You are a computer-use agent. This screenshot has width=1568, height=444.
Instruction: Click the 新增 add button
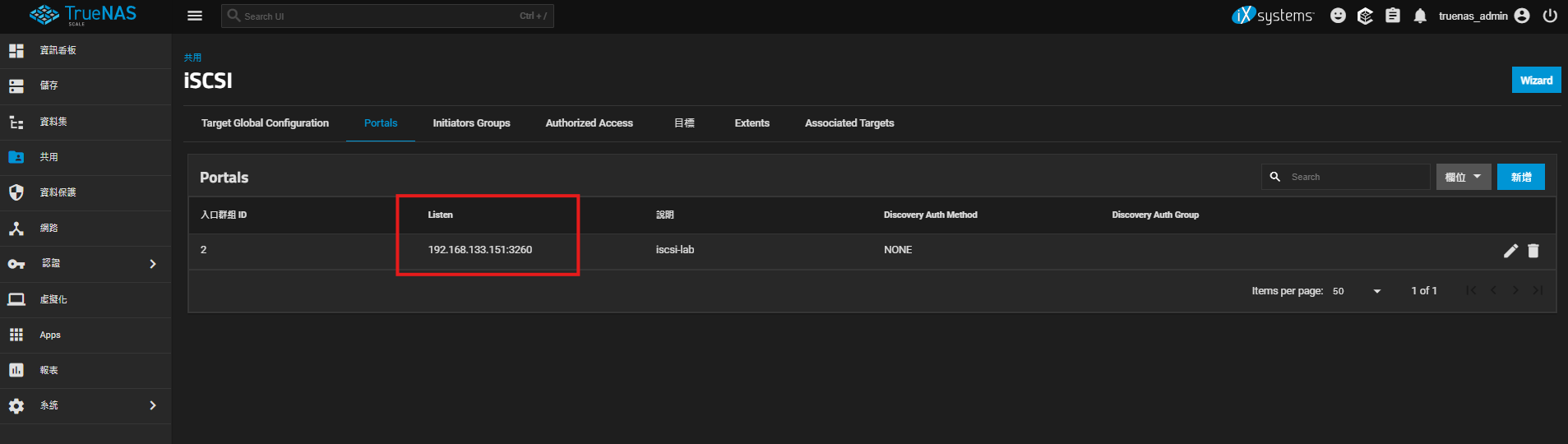(1520, 177)
